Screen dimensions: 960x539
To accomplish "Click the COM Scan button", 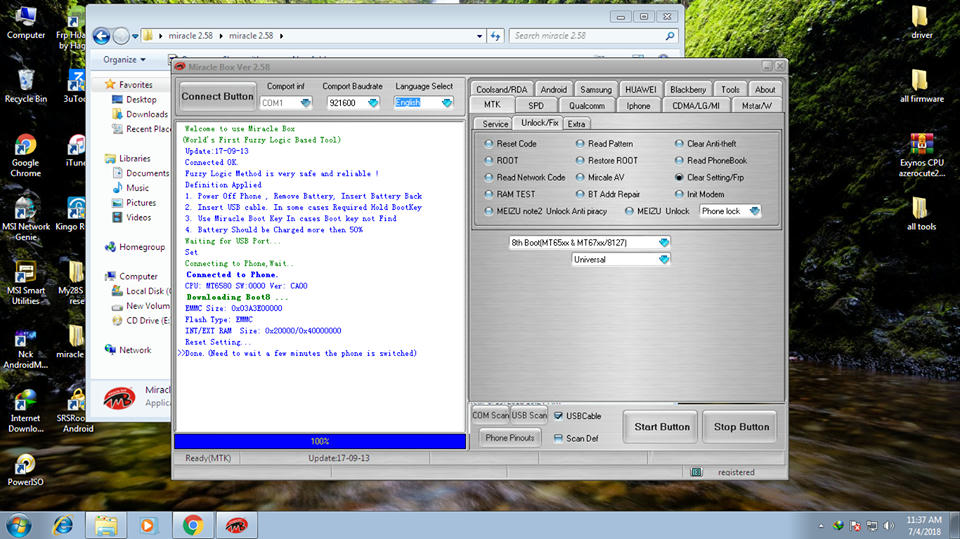I will 490,415.
